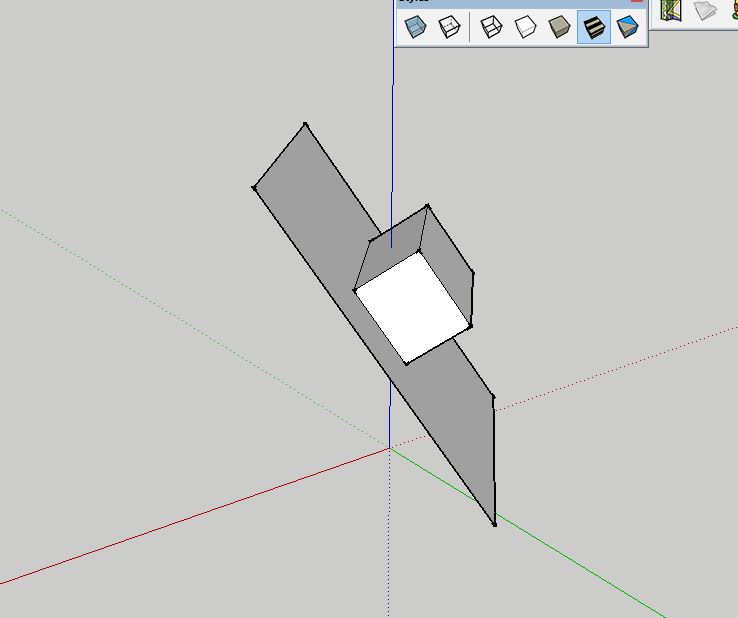Choose the Shaded face style
This screenshot has height=618, width=738.
click(560, 27)
